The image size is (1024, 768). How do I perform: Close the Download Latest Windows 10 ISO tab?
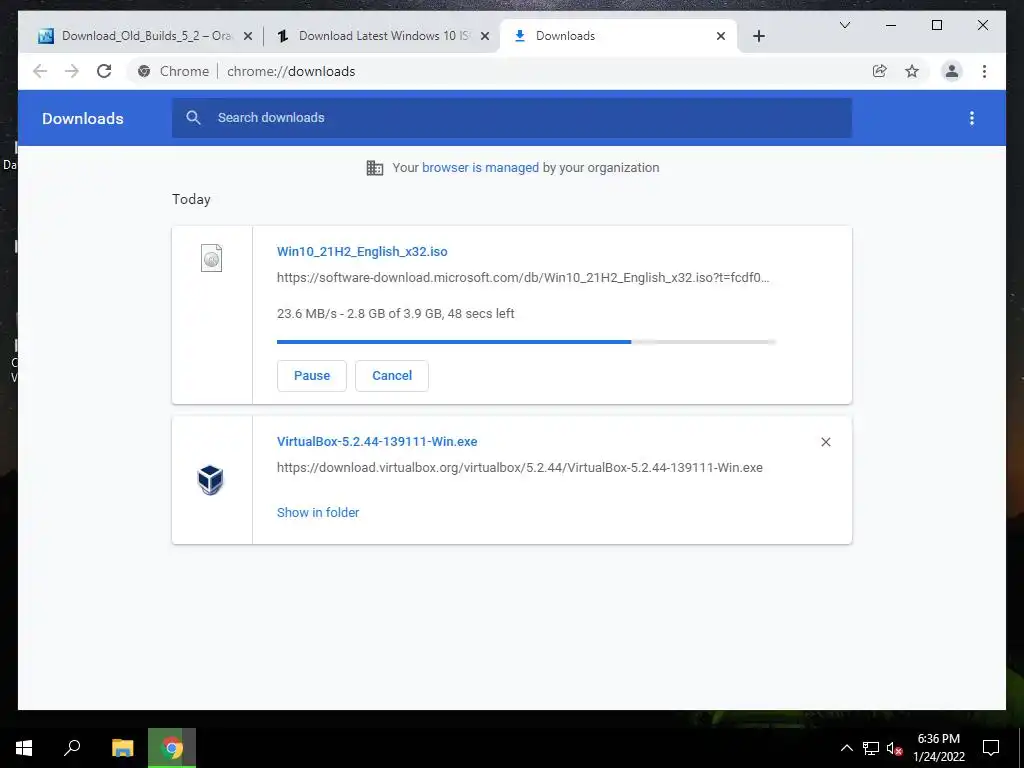(x=485, y=36)
